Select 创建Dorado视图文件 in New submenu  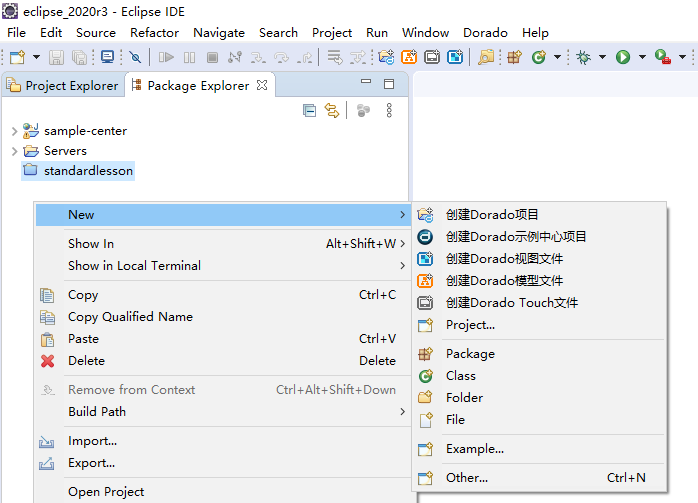[x=539, y=259]
